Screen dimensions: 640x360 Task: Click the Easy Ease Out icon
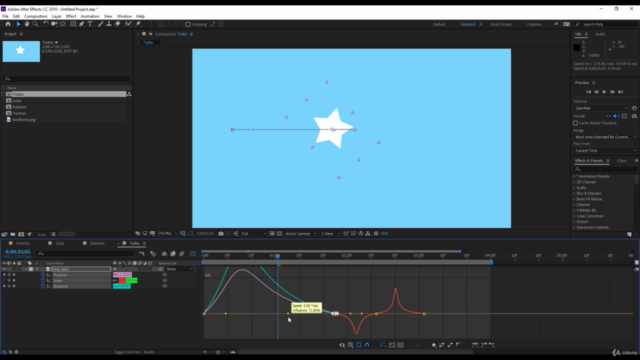(x=492, y=345)
